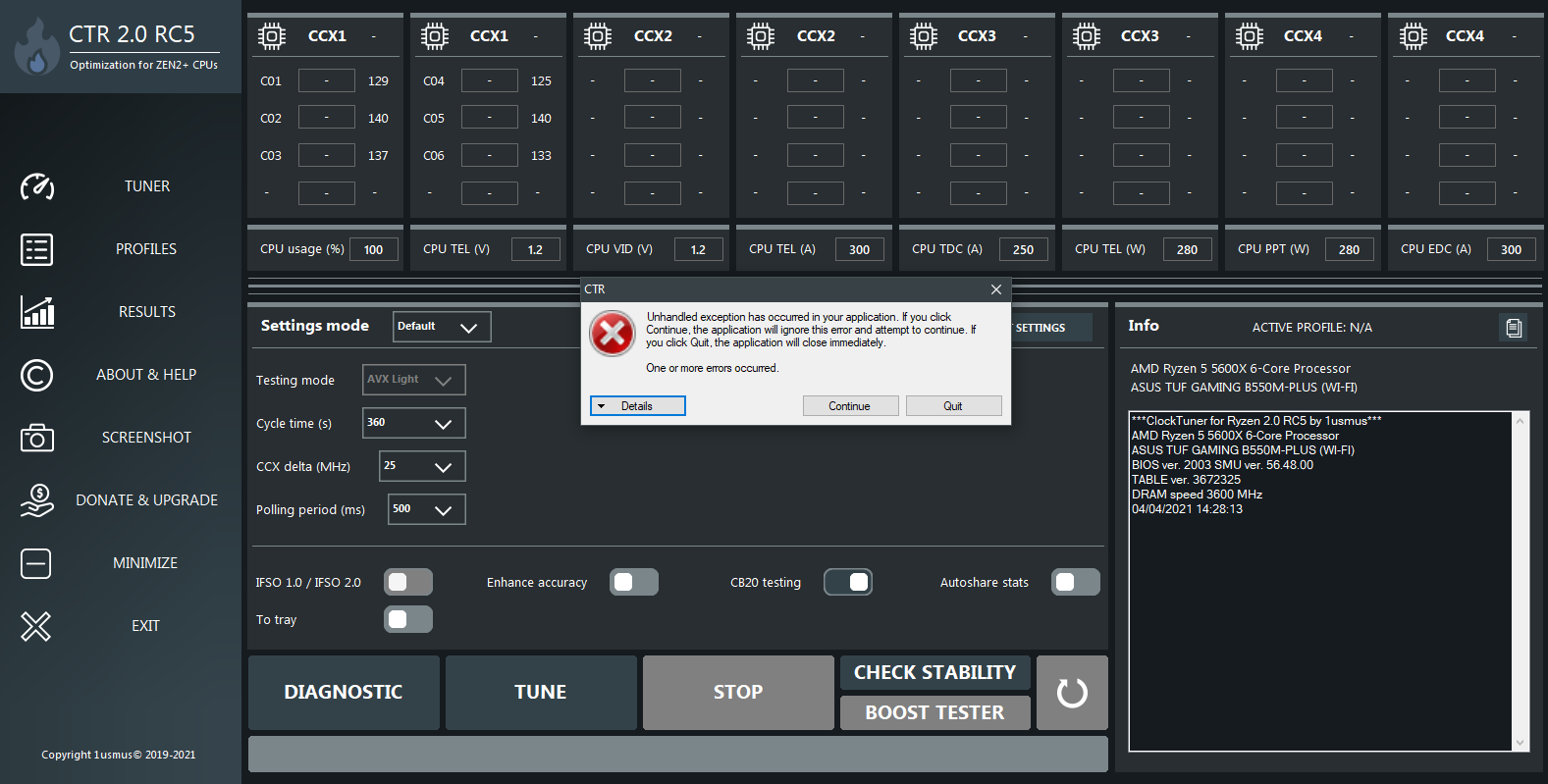Click log line 'TABLE ver. 3672325'

(1186, 480)
